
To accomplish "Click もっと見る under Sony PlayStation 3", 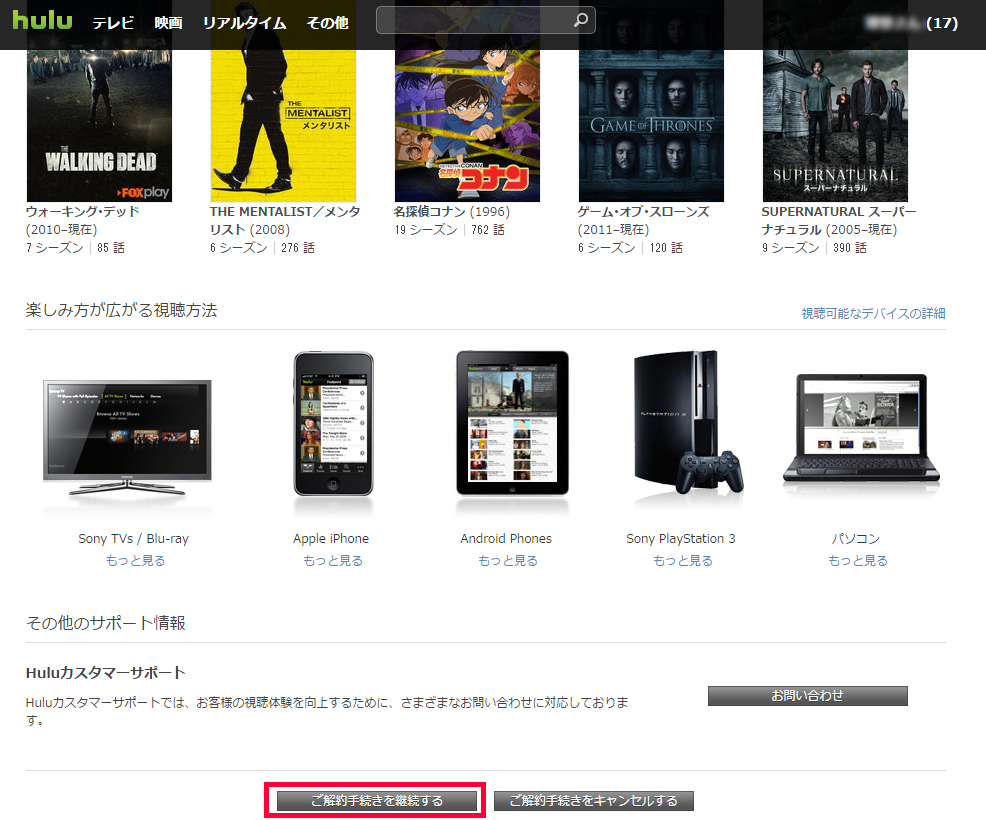I will [683, 560].
